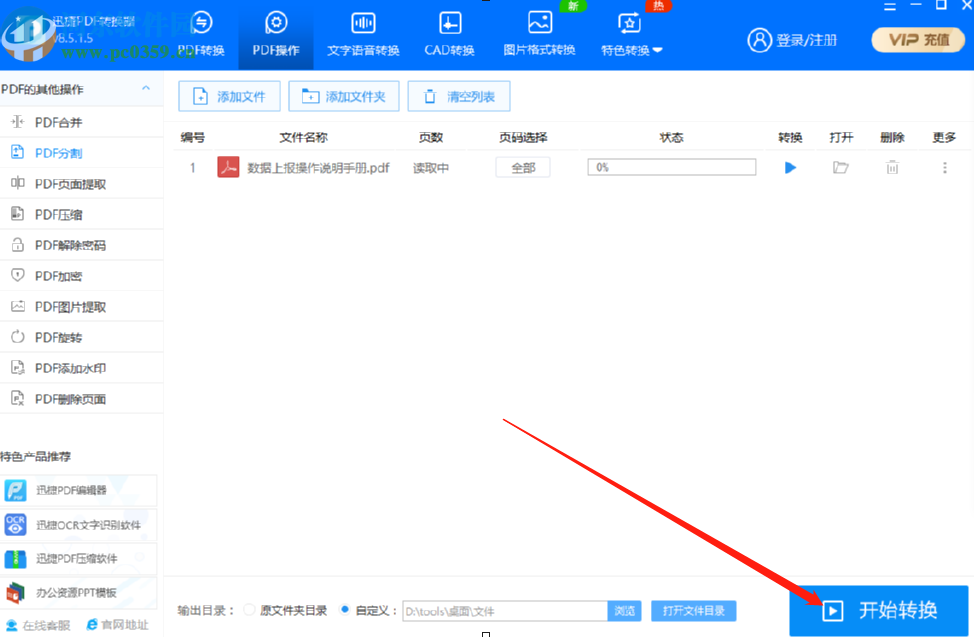Image resolution: width=974 pixels, height=637 pixels.
Task: Click 浏览 to choose an output folder
Action: point(625,610)
